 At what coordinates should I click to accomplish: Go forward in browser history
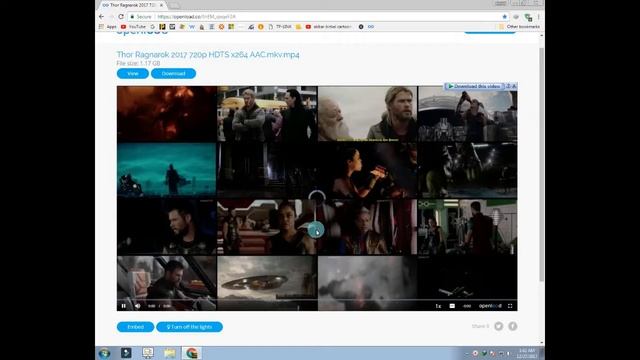click(x=111, y=17)
